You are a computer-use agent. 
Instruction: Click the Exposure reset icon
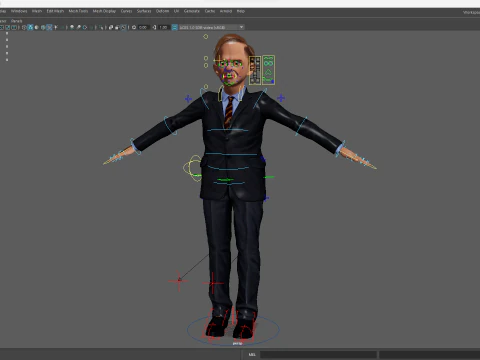[x=134, y=27]
